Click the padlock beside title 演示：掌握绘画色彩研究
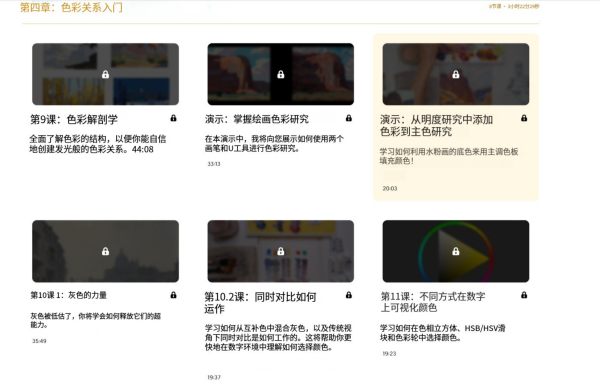600x384 pixels. point(349,118)
